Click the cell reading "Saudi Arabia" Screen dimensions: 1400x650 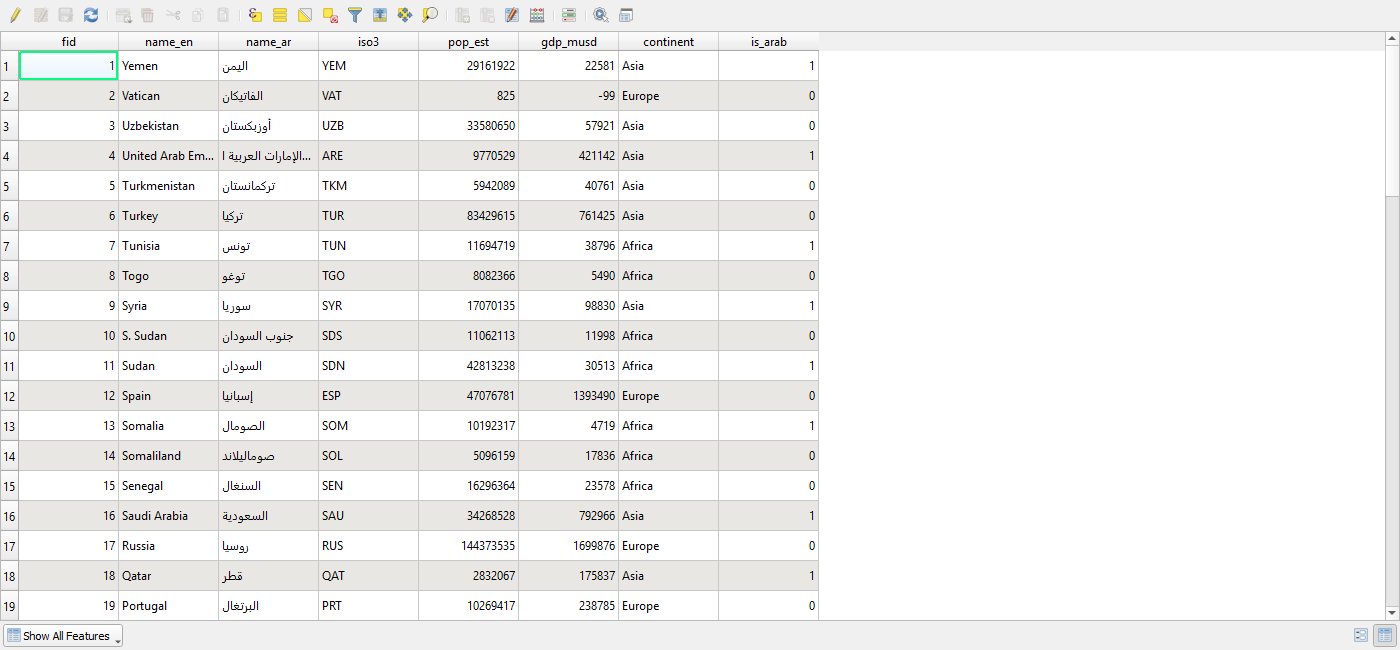pyautogui.click(x=168, y=516)
